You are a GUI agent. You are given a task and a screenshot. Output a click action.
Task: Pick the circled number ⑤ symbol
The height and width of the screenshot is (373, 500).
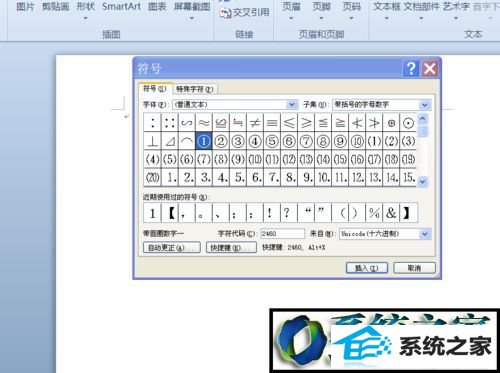point(272,141)
